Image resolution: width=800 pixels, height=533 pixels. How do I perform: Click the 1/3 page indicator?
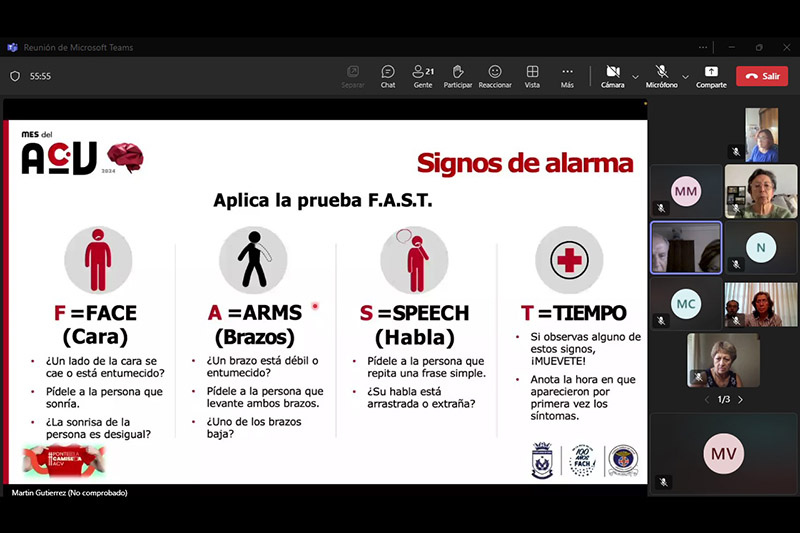[x=723, y=399]
